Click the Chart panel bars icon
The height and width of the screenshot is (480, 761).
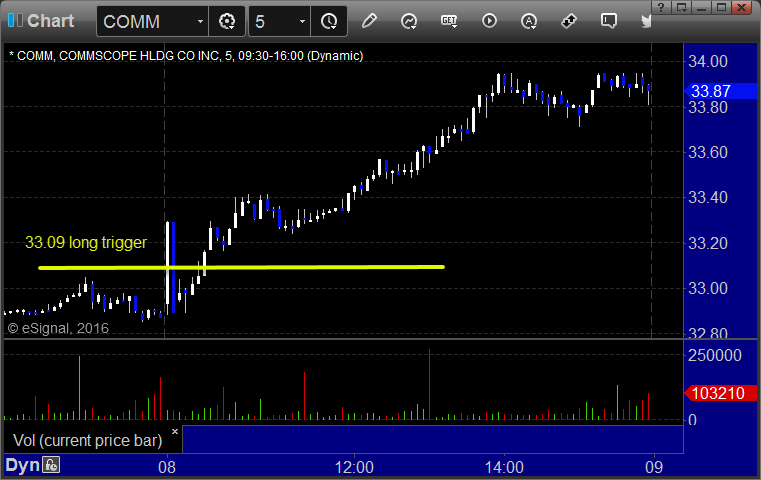pyautogui.click(x=15, y=20)
